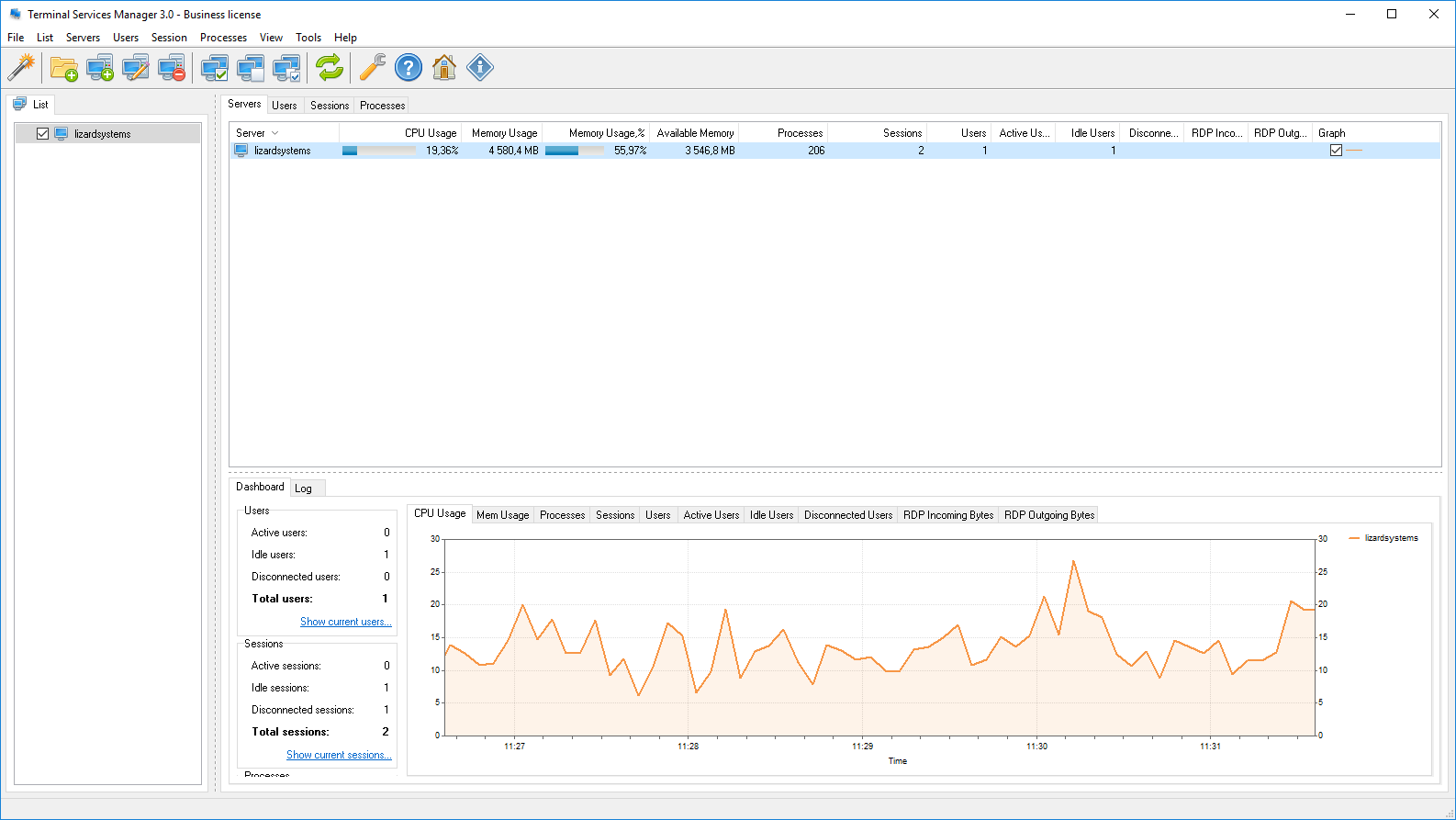Click the edit server pencil icon
Screen dimensions: 1456x820
click(x=135, y=67)
